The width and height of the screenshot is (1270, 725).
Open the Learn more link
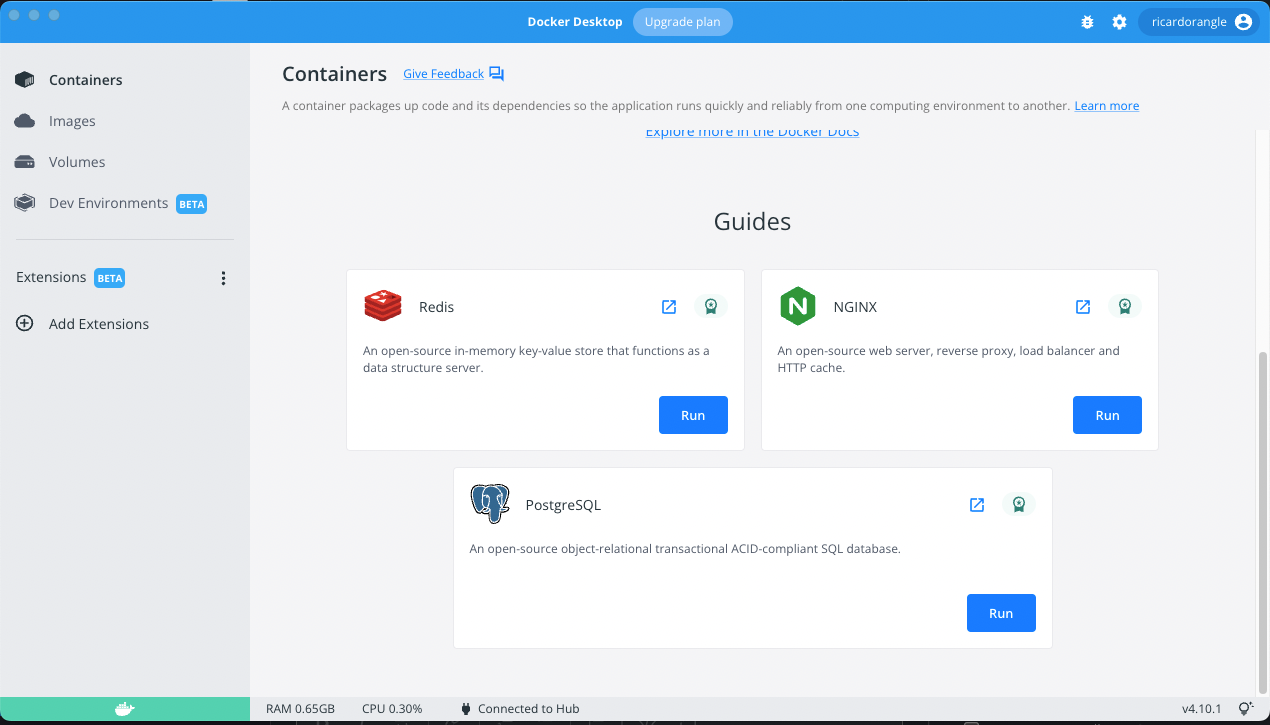pos(1106,106)
